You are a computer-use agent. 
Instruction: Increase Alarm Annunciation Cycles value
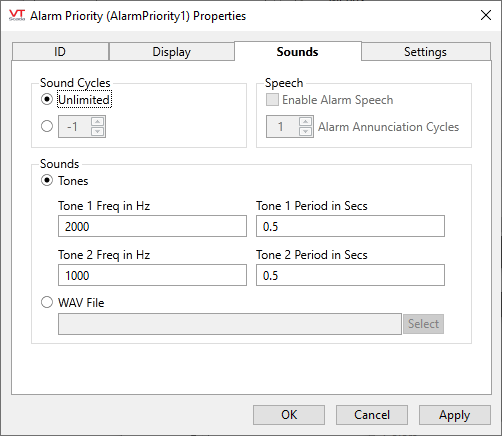pos(305,122)
